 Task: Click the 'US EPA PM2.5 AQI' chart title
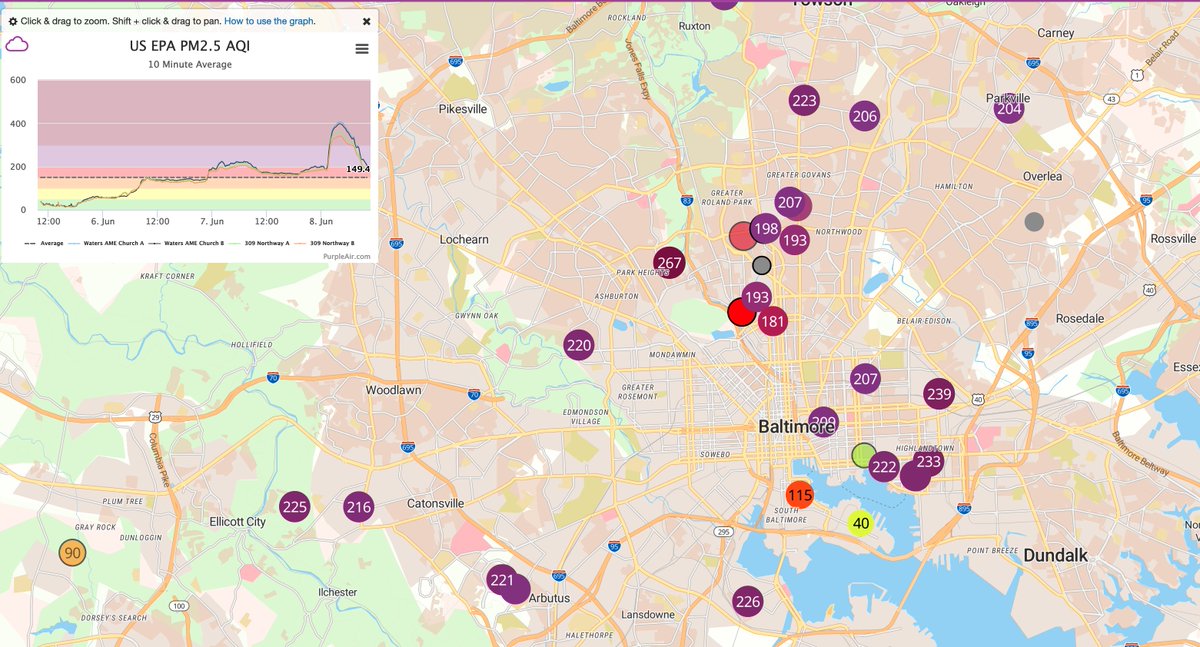(x=189, y=46)
